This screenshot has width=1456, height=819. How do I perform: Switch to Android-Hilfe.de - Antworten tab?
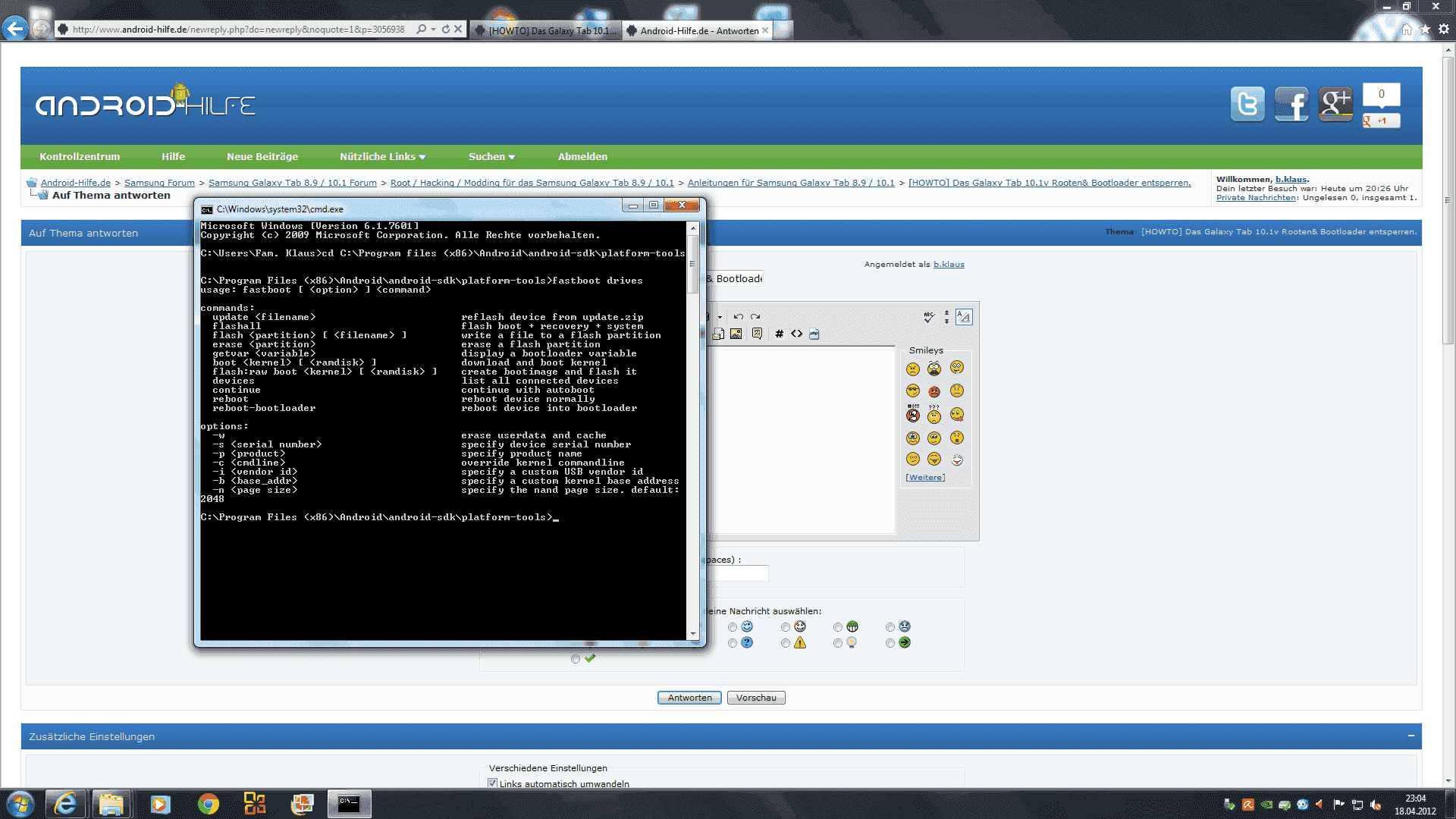click(698, 30)
